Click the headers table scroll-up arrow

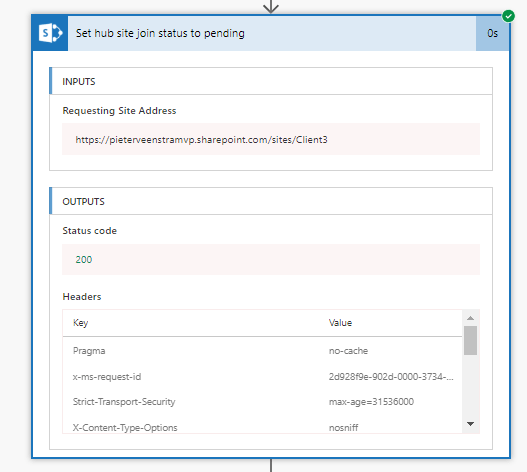[x=471, y=318]
